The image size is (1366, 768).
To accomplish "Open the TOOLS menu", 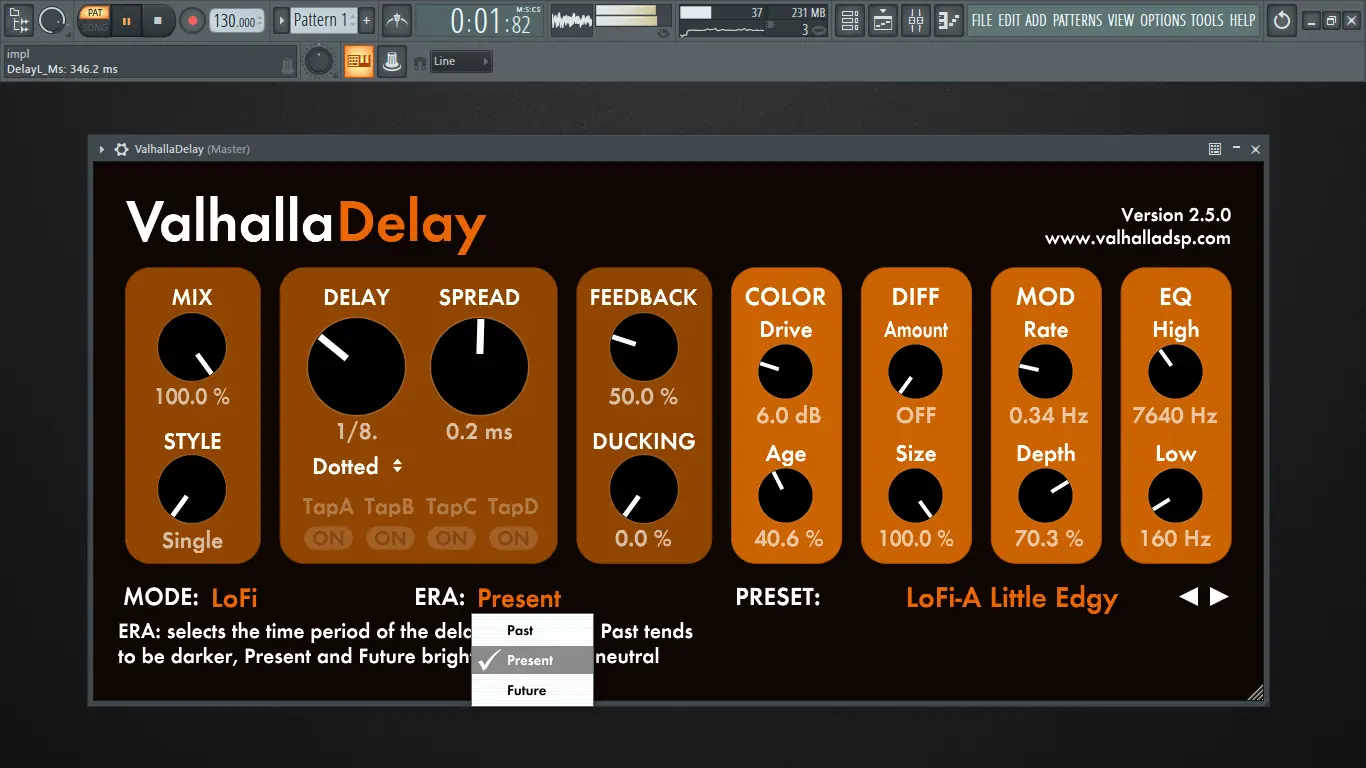I will (1207, 20).
